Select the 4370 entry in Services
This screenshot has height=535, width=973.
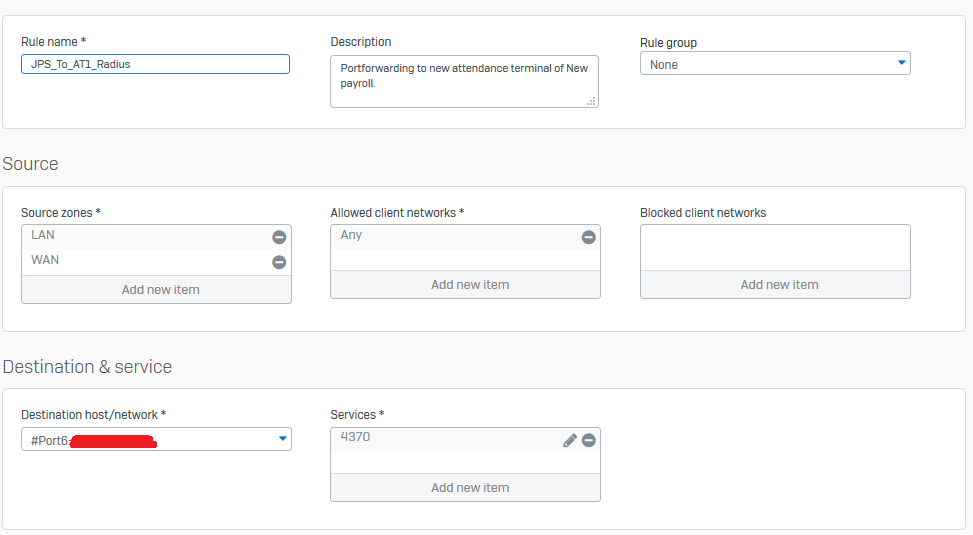click(x=440, y=438)
